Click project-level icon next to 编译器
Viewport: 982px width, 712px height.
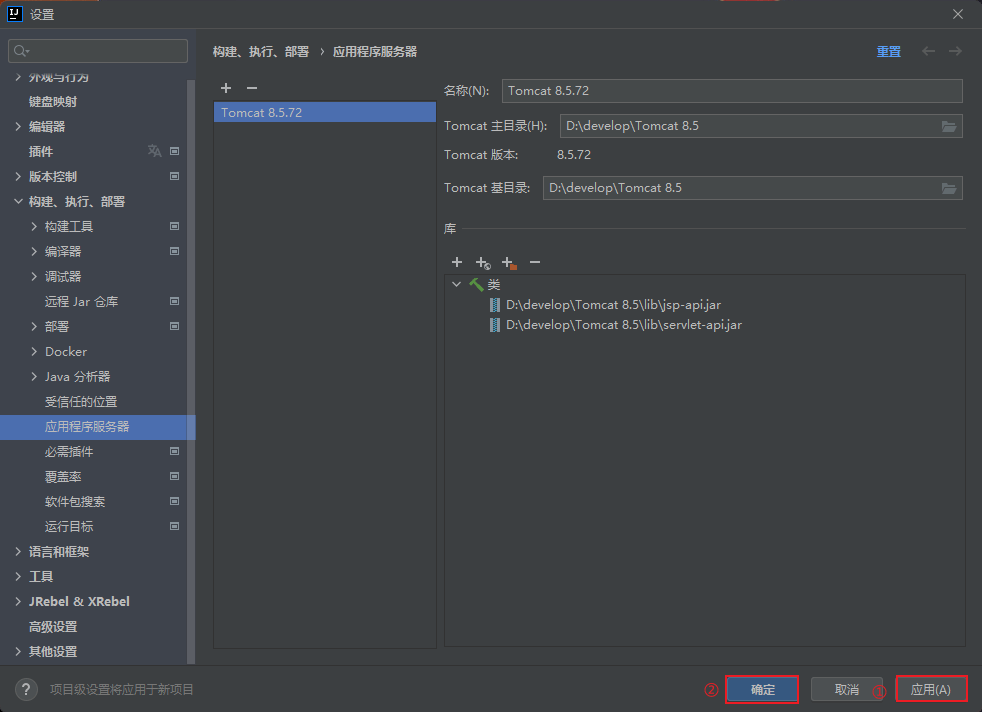point(175,251)
